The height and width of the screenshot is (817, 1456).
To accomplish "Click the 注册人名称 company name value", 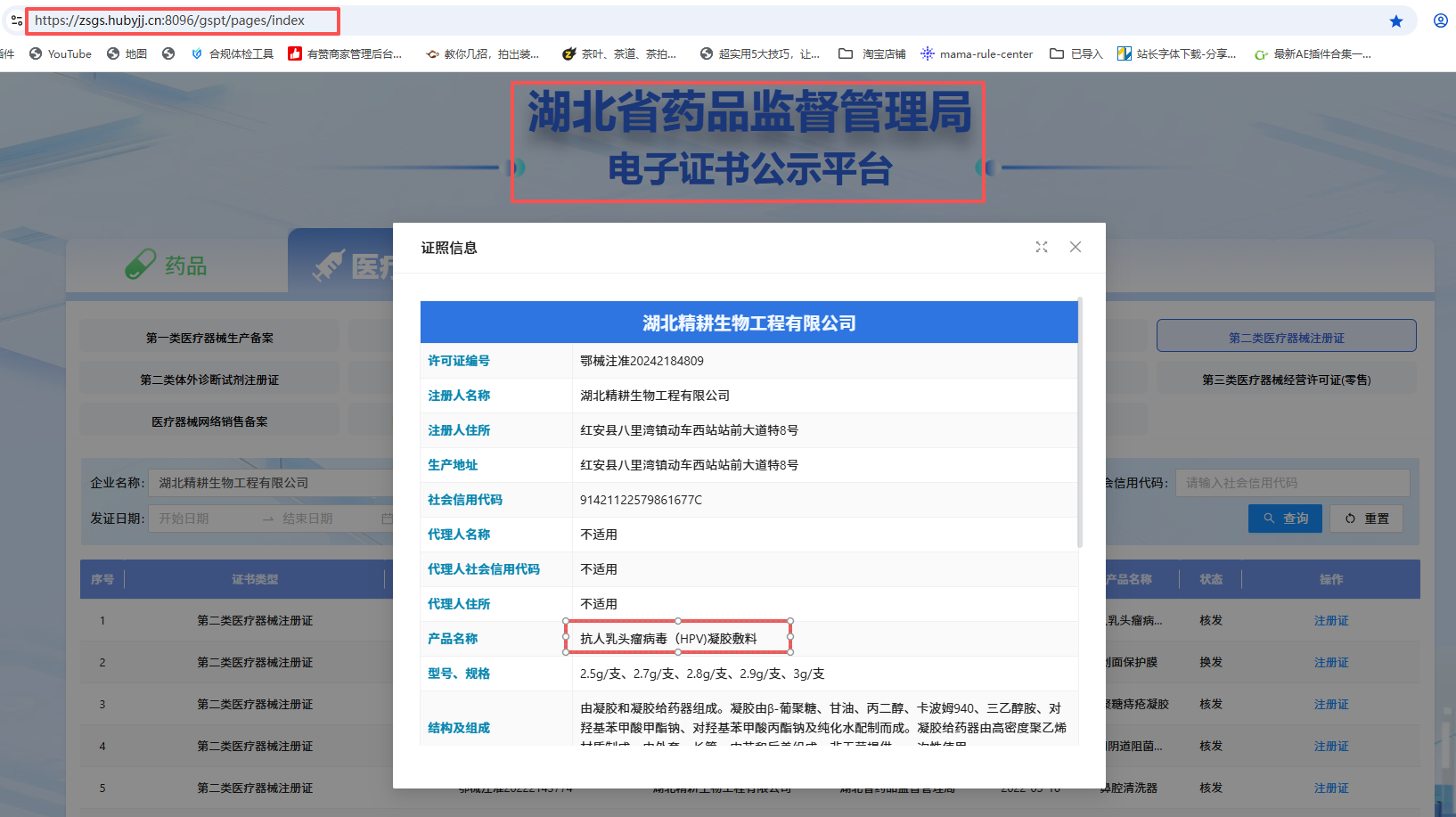I will pos(655,396).
